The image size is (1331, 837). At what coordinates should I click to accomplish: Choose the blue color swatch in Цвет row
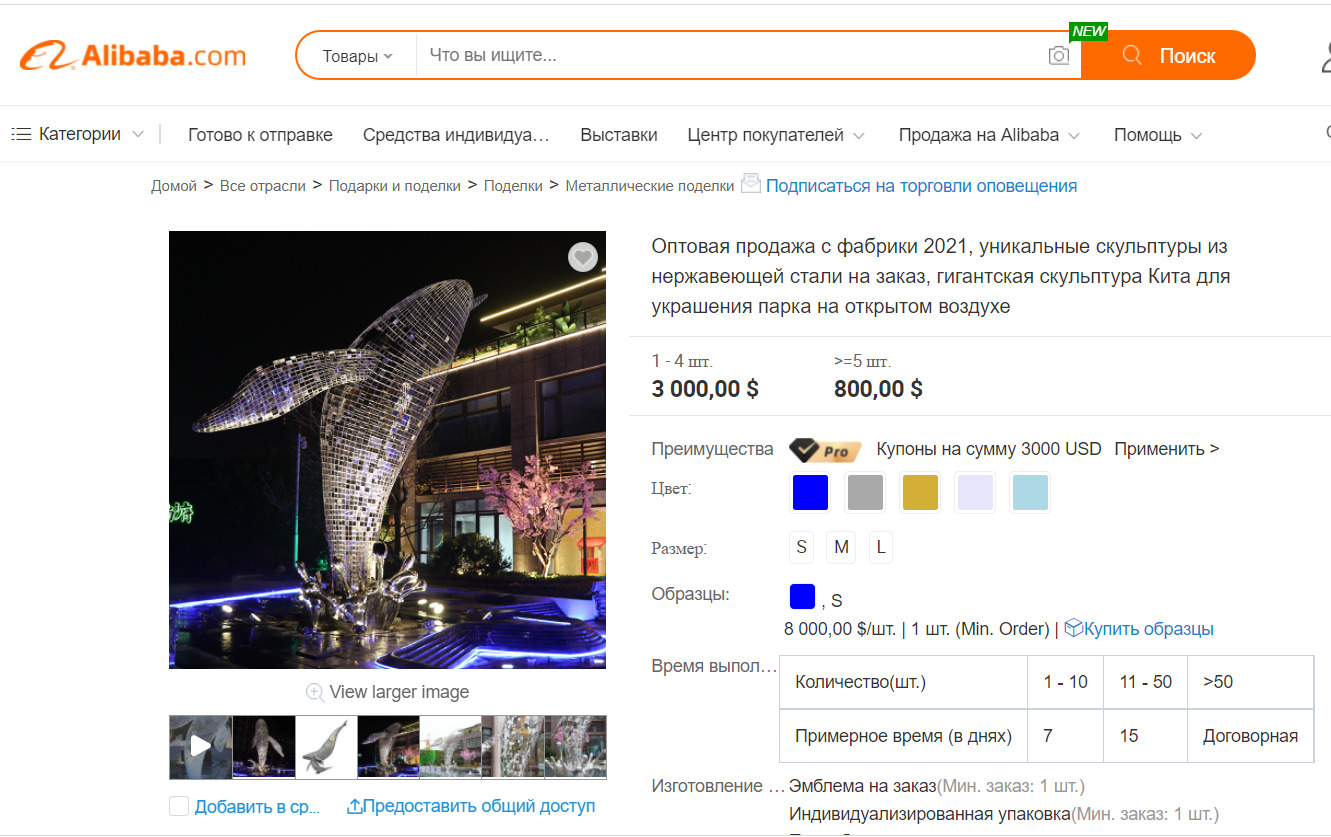pos(810,493)
